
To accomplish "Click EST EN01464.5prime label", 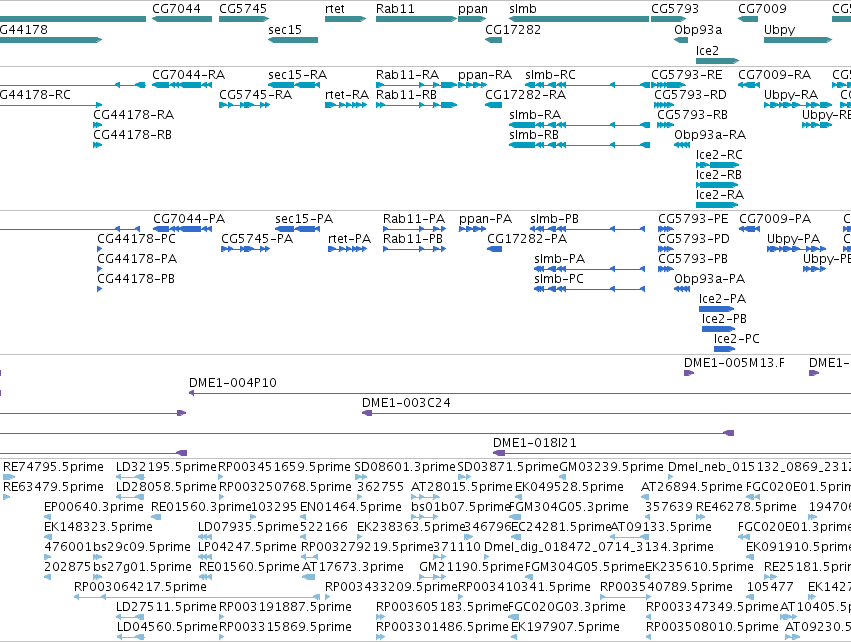I will pyautogui.click(x=351, y=507).
